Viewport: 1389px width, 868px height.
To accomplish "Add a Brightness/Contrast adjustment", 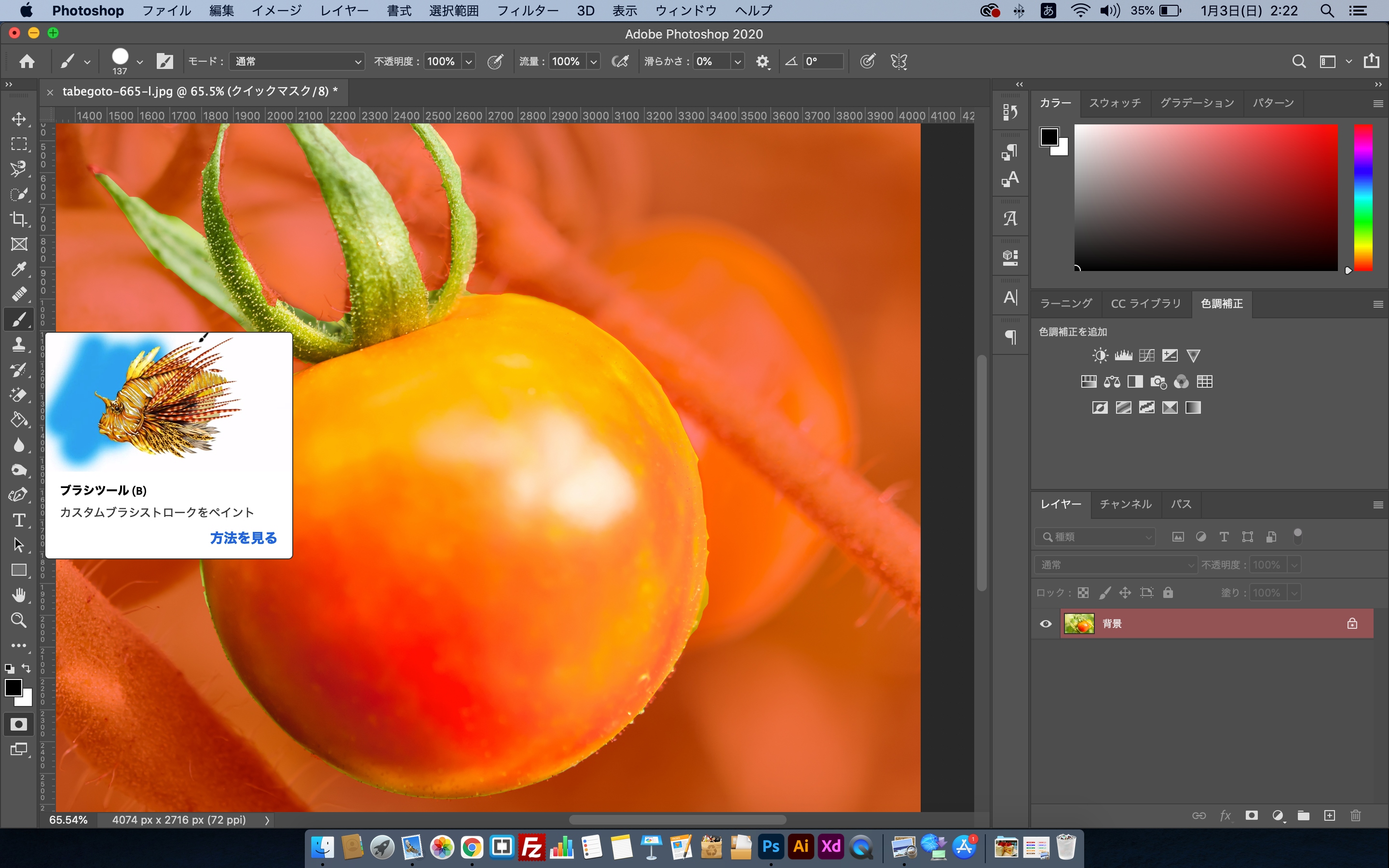I will pos(1100,355).
